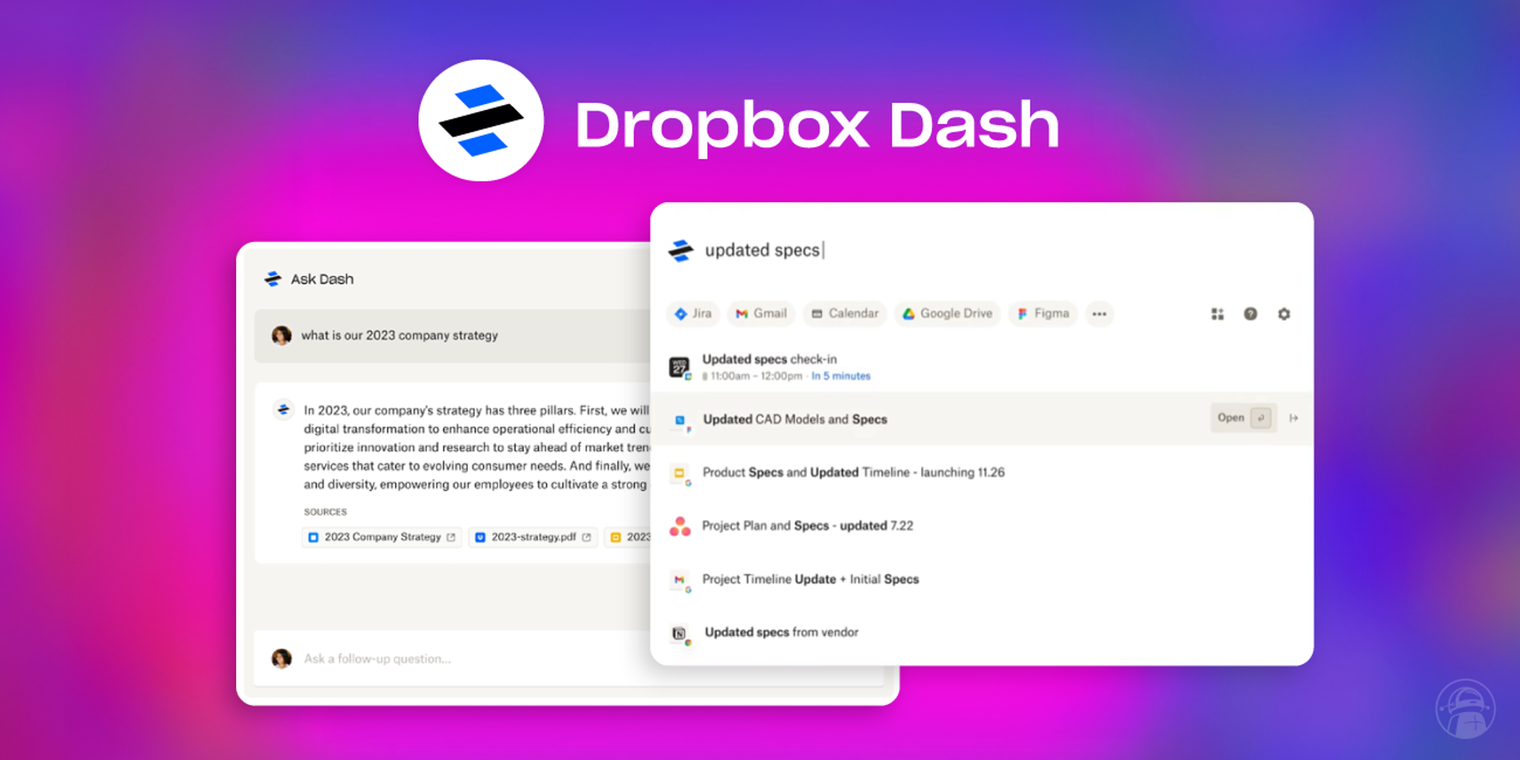Open 'Project Plan and Specs - updated 7.22'
Image resolution: width=1520 pixels, height=760 pixels.
click(x=981, y=525)
